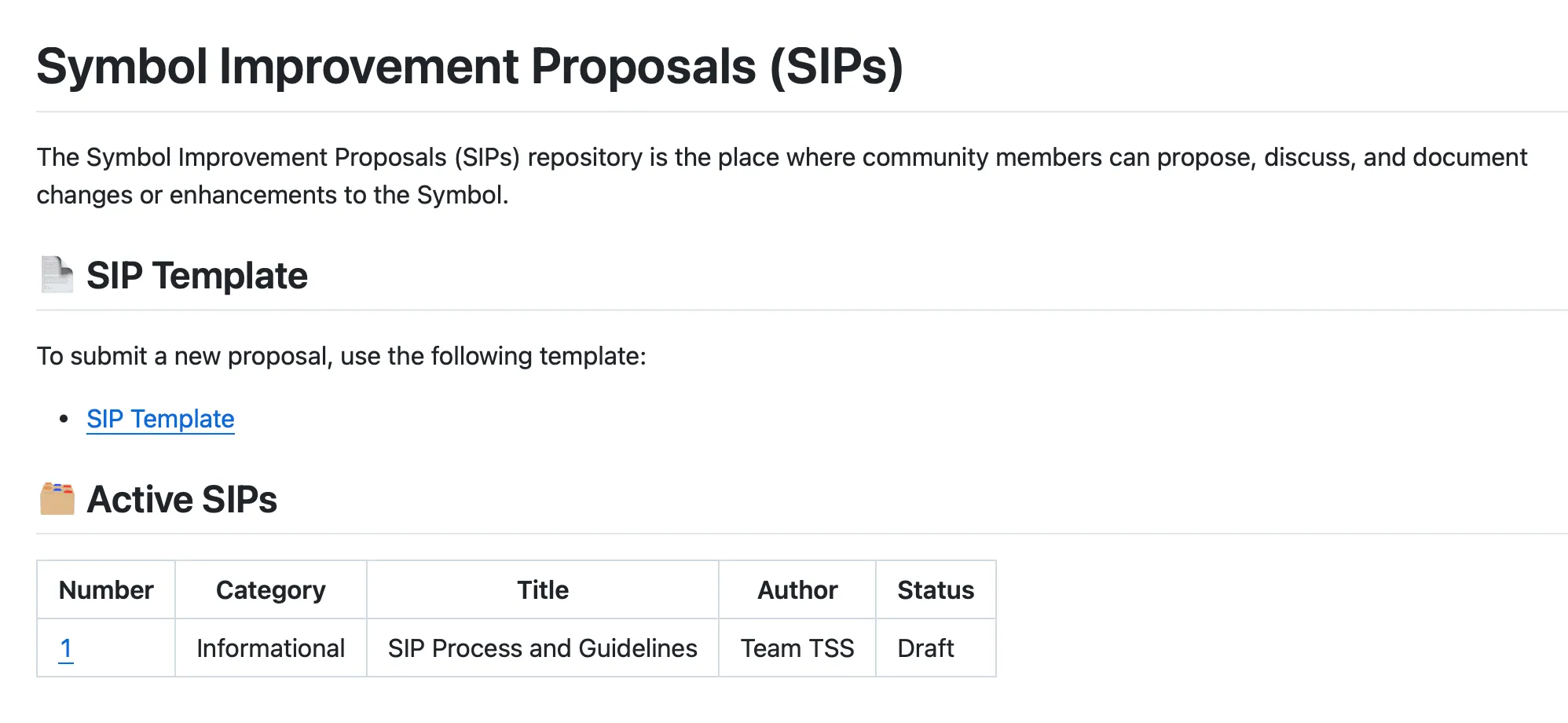The height and width of the screenshot is (723, 1568).
Task: Open the SIP Template bulleted link
Action: [159, 419]
